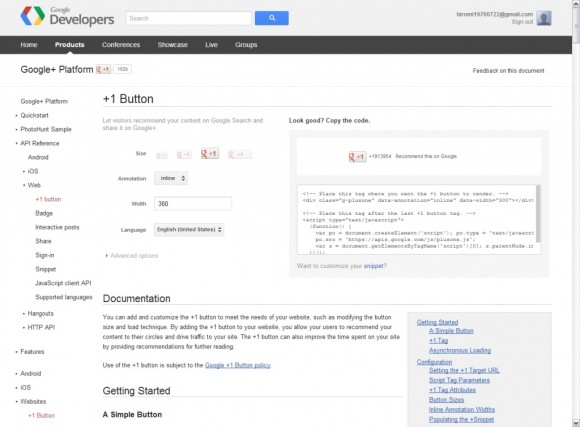This screenshot has width=580, height=427.
Task: Click the +1 icon beside Google+ Platform title
Action: pyautogui.click(x=103, y=69)
